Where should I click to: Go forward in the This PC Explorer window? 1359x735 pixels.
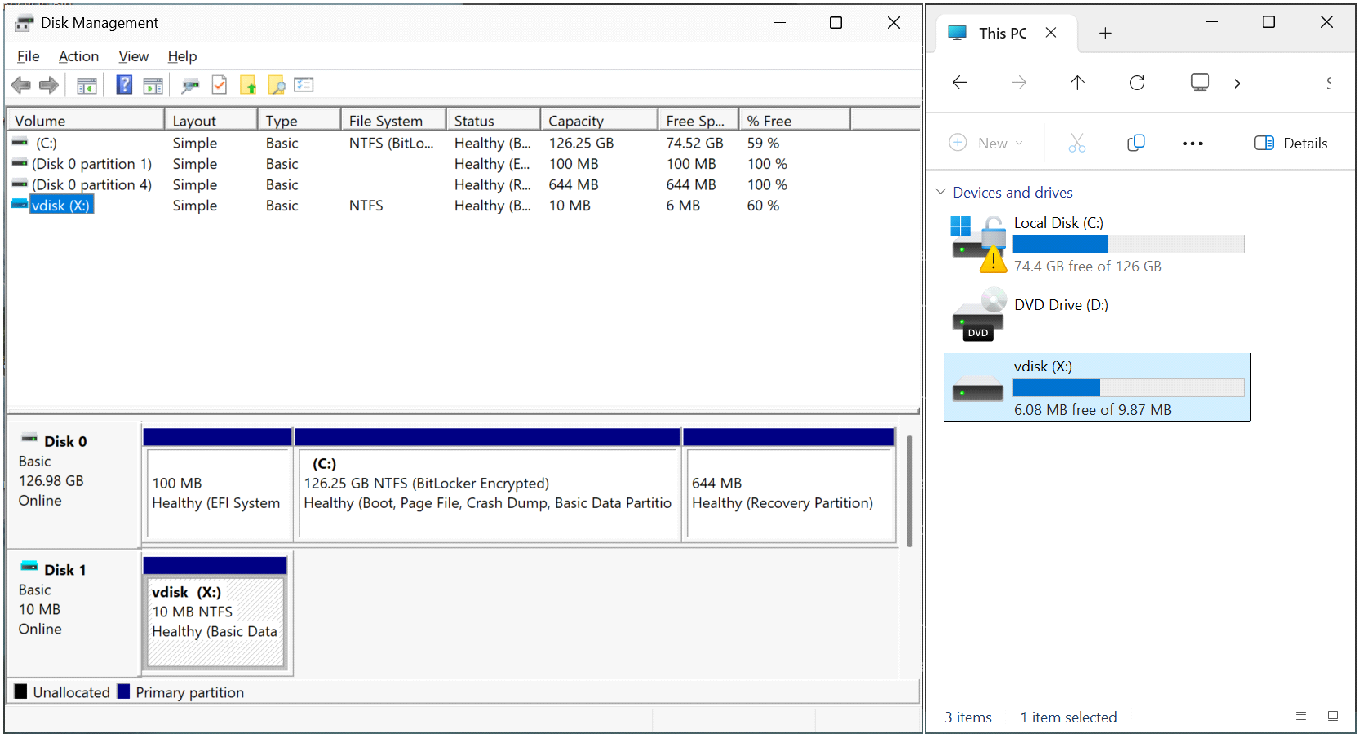coord(1019,83)
